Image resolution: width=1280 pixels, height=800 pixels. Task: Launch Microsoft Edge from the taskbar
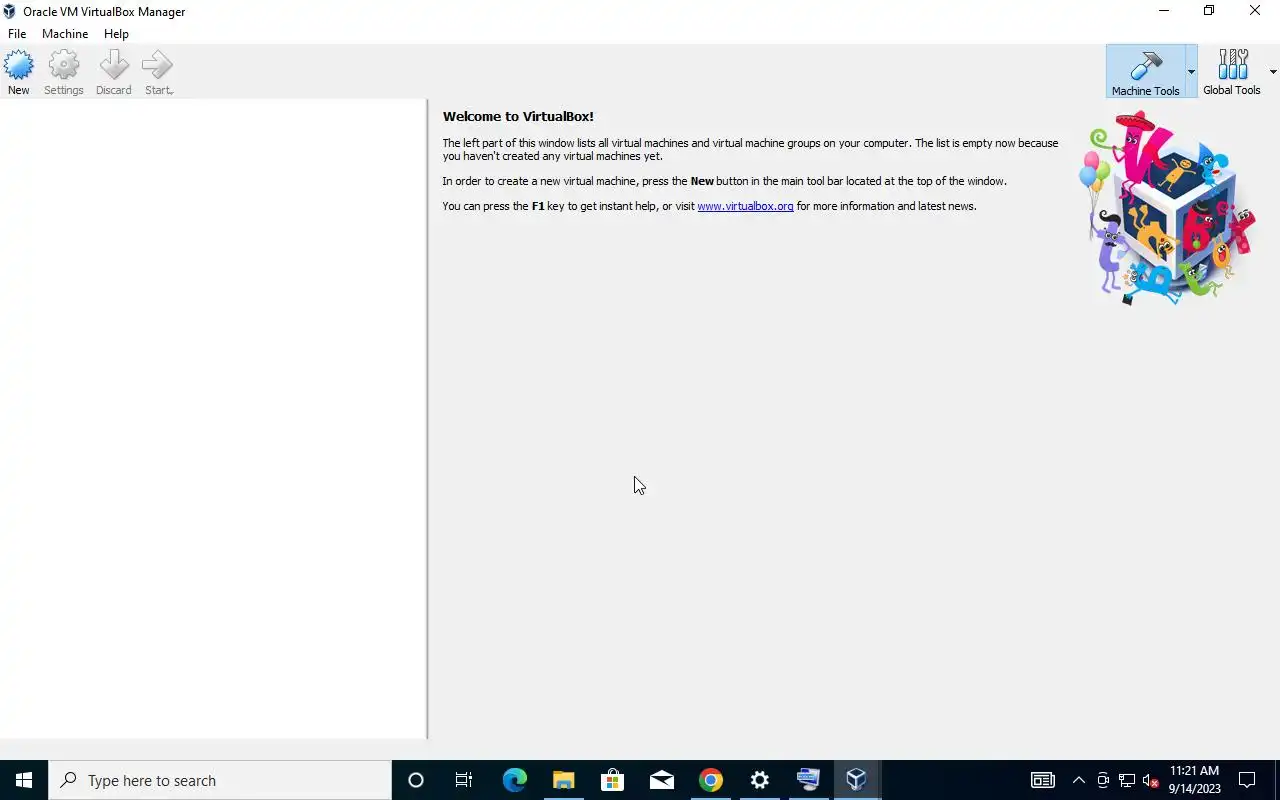pos(514,780)
